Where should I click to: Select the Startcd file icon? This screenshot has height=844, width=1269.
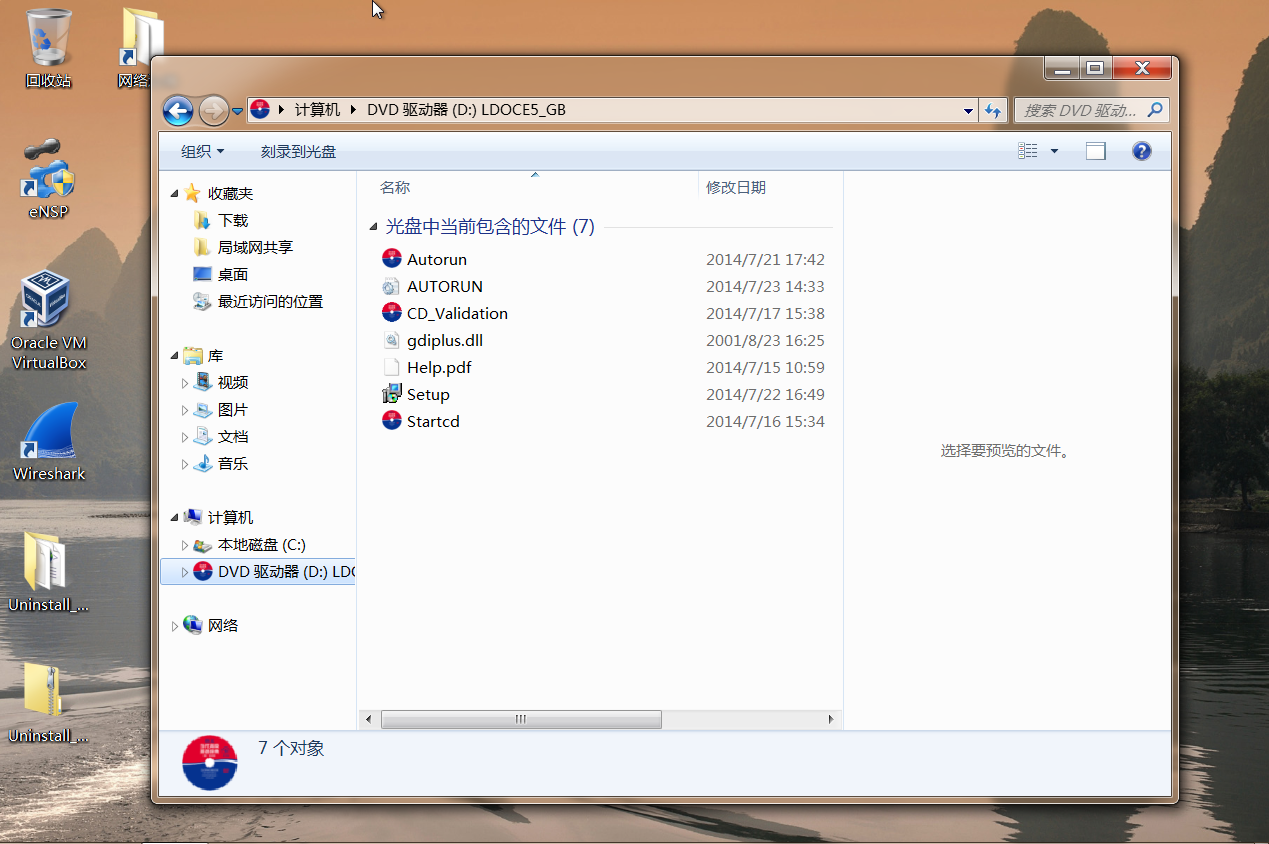392,421
